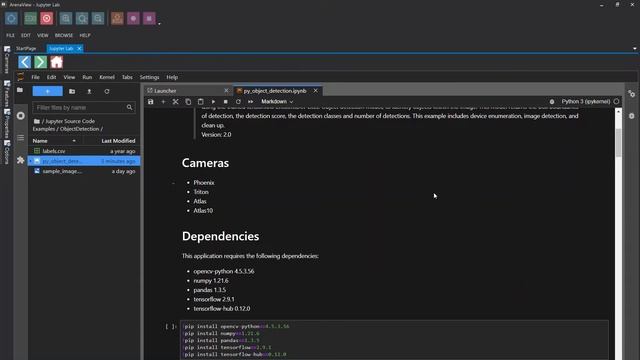640x360 pixels.
Task: Cut selected cell with scissors icon
Action: pos(176,102)
